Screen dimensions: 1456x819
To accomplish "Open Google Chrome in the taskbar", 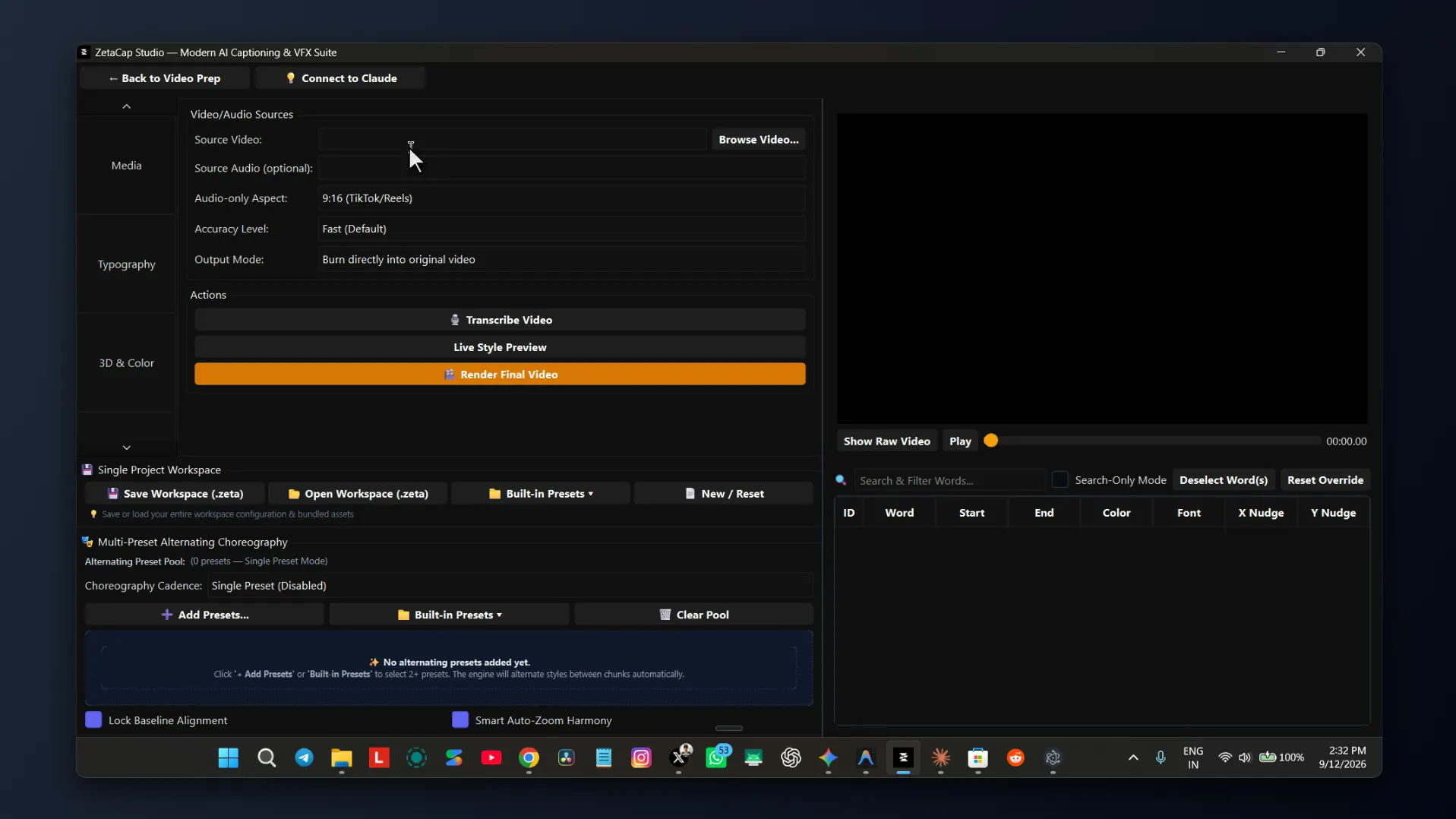I will point(529,757).
